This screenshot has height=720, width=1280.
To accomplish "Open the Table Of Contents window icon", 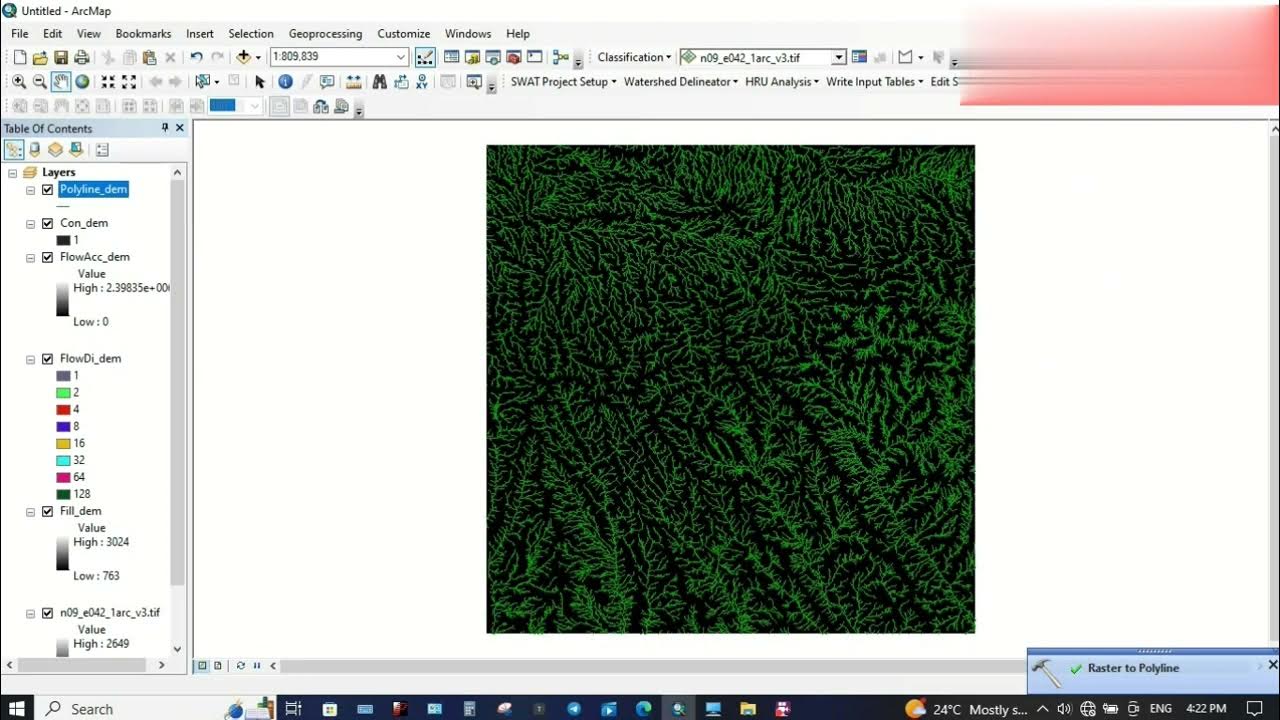I will (x=451, y=58).
